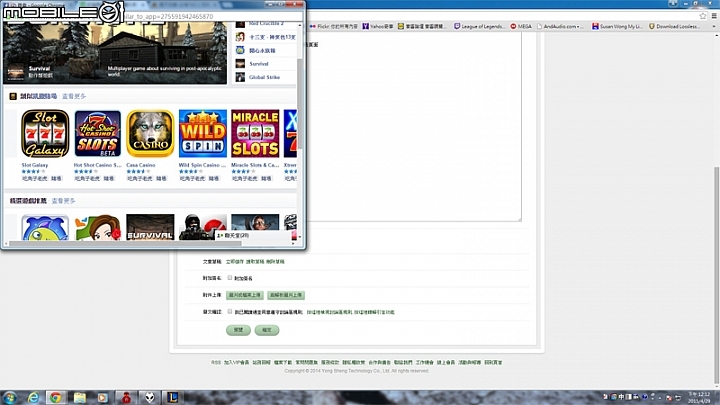The width and height of the screenshot is (720, 405).
Task: Click the Survival featured banner image
Action: [115, 53]
